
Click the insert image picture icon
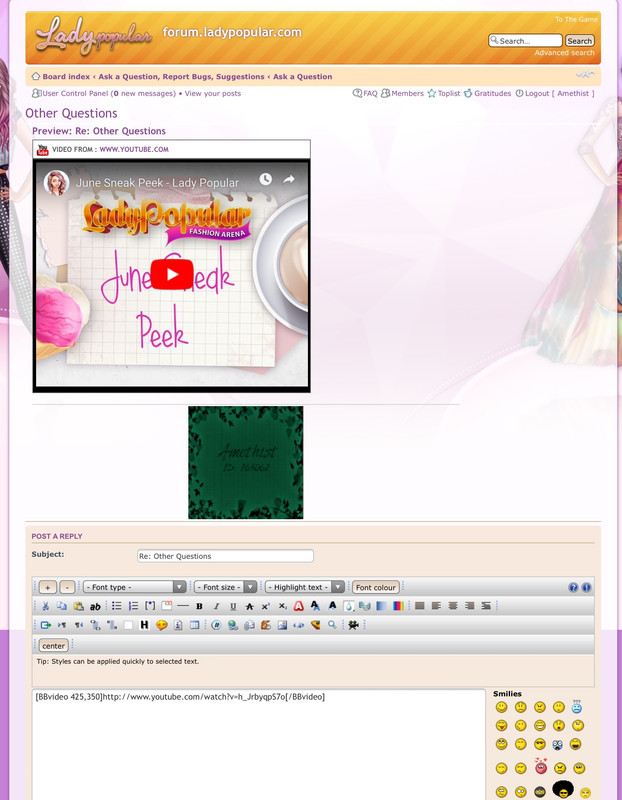tap(282, 625)
